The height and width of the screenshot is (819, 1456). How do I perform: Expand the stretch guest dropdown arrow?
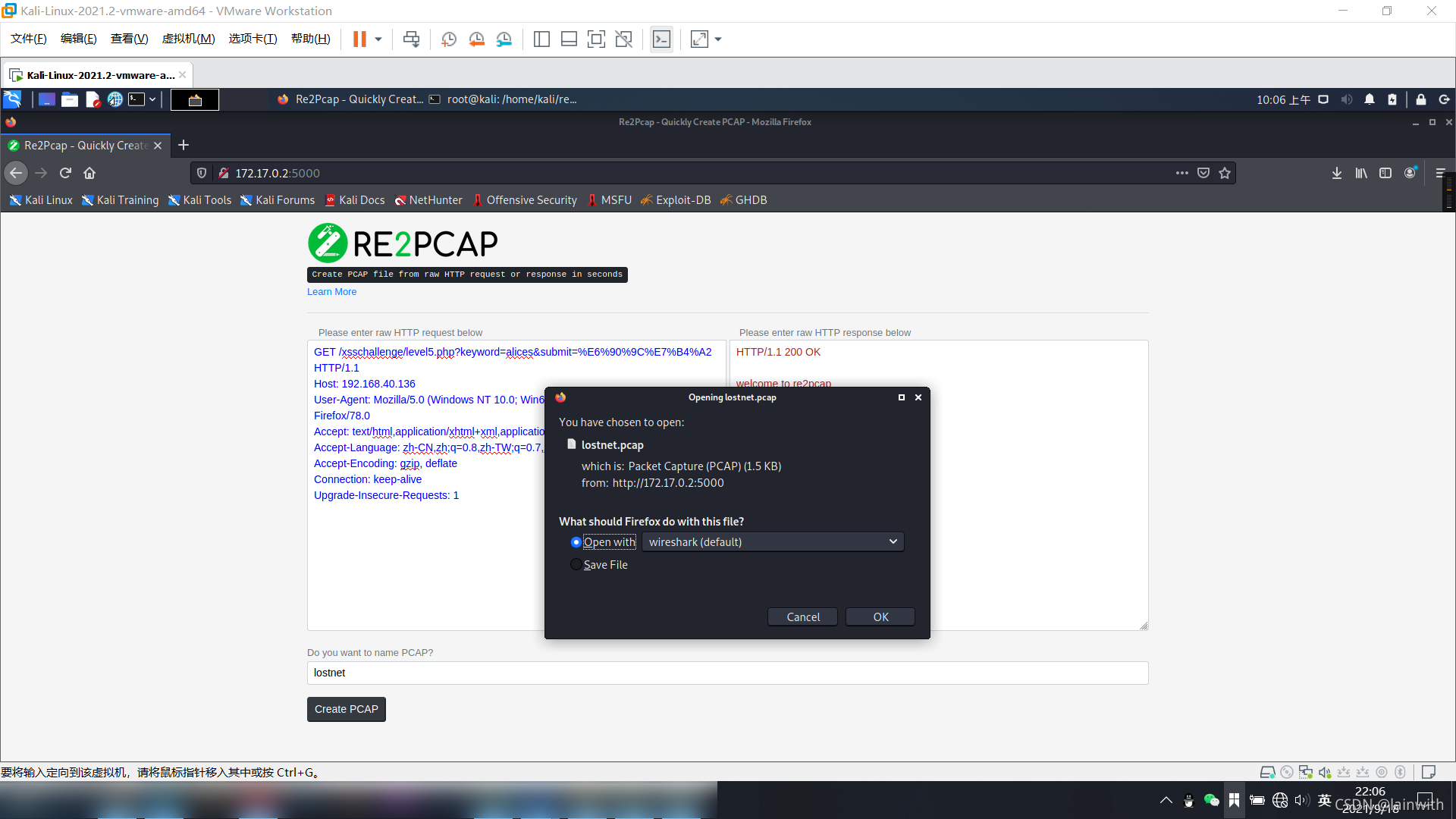pos(718,39)
